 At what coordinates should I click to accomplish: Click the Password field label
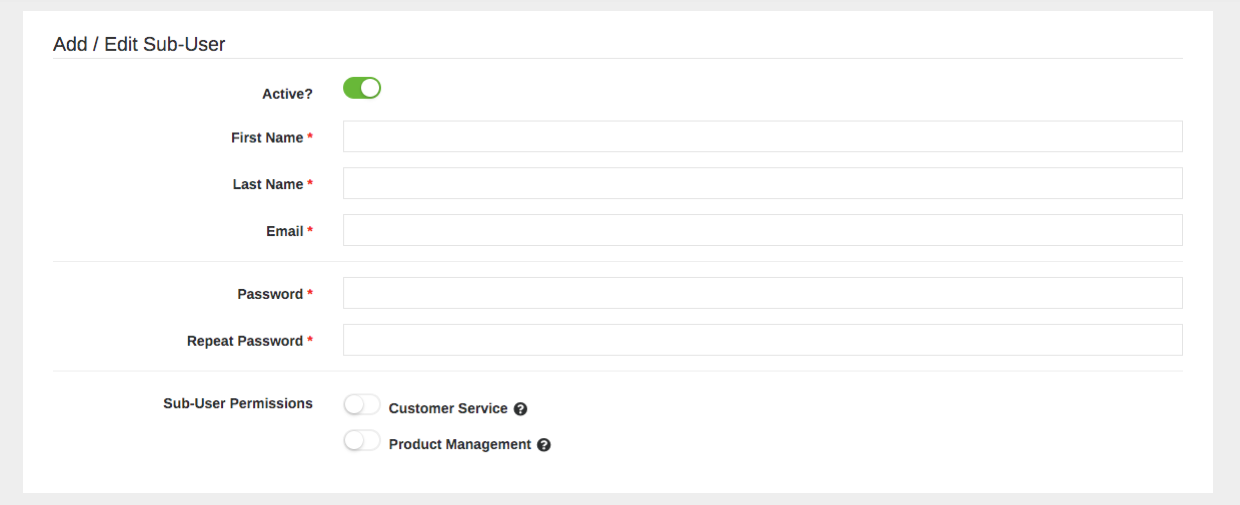tap(270, 294)
